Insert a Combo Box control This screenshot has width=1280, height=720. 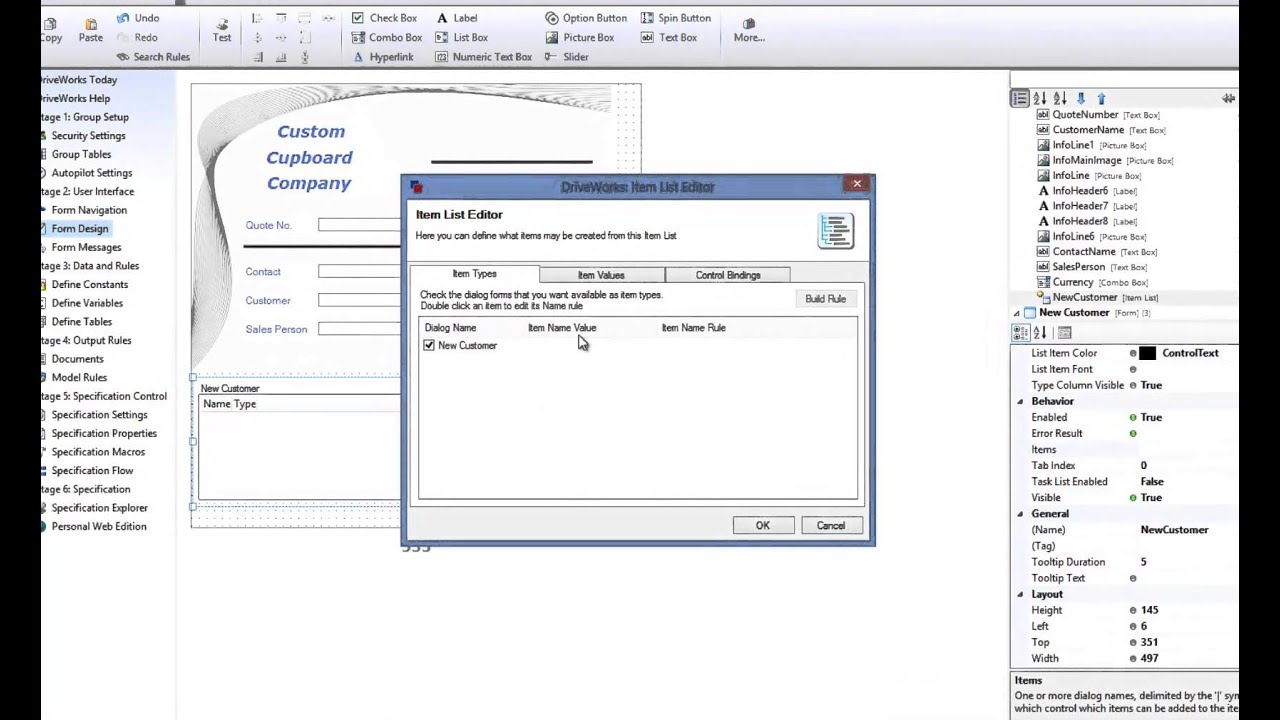386,37
